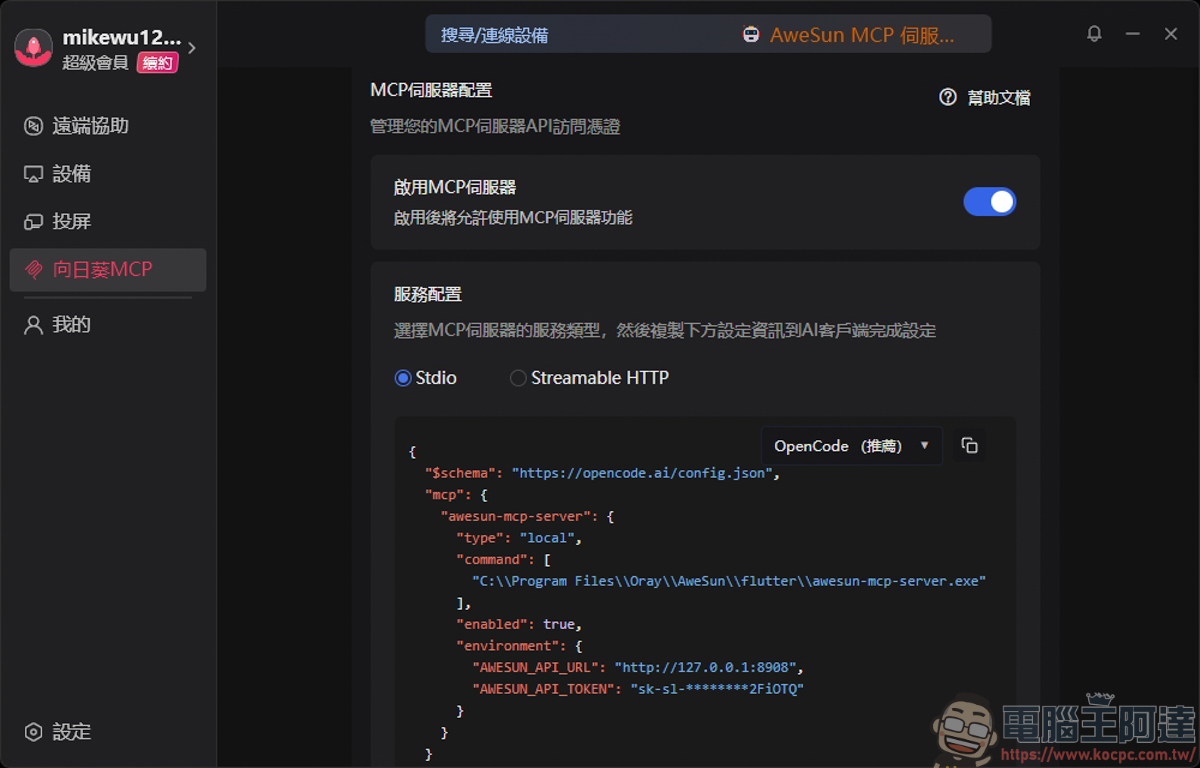Click the robot icon beside AweSun MCP
Screen dimensions: 1200x768
coord(751,35)
